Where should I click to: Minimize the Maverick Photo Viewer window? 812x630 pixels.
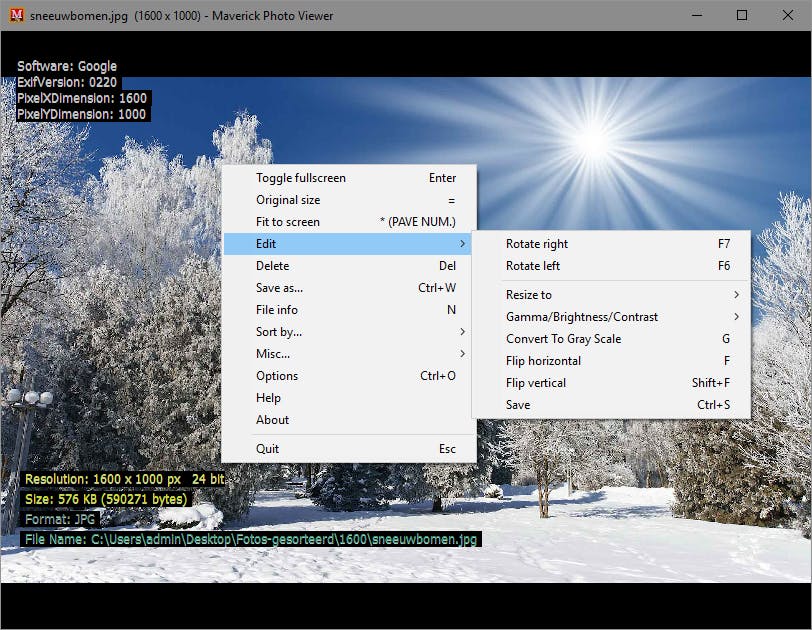(x=697, y=16)
